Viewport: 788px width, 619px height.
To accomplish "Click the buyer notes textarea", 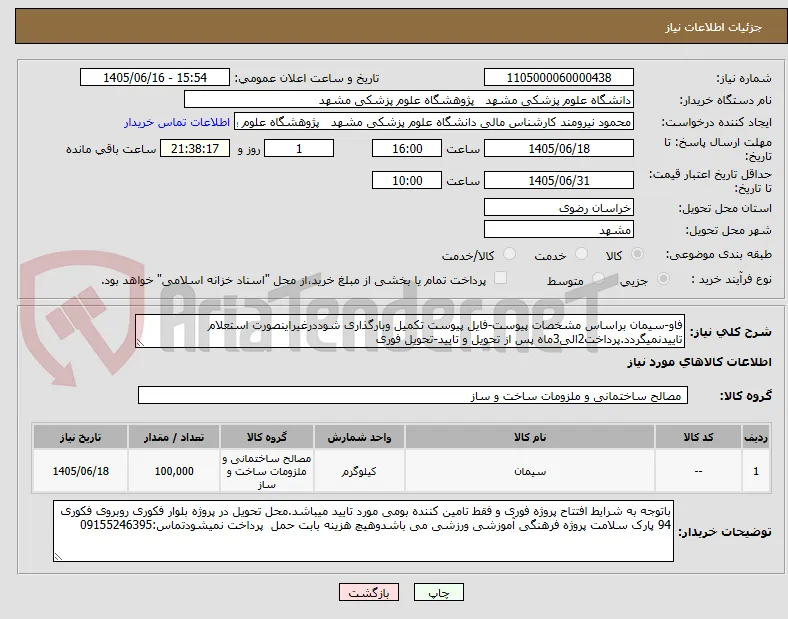I will pos(363,531).
